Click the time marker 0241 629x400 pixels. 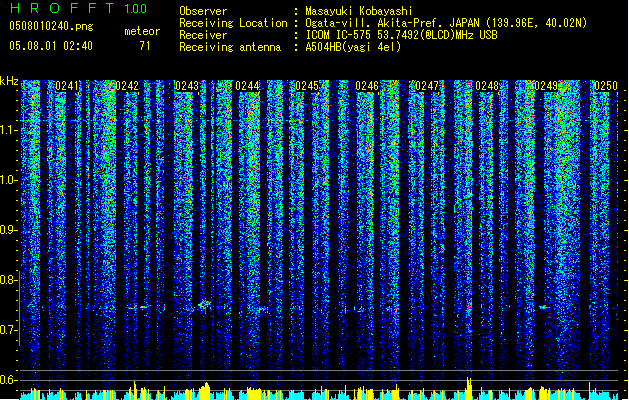click(67, 86)
